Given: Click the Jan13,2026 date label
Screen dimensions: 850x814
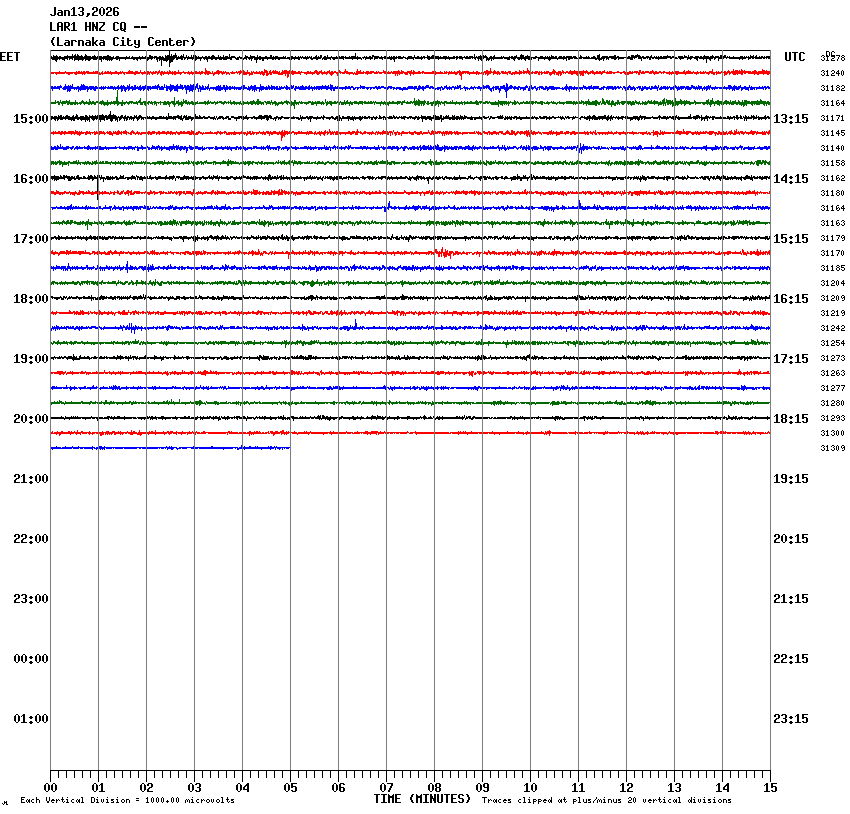Looking at the screenshot, I should click(85, 12).
